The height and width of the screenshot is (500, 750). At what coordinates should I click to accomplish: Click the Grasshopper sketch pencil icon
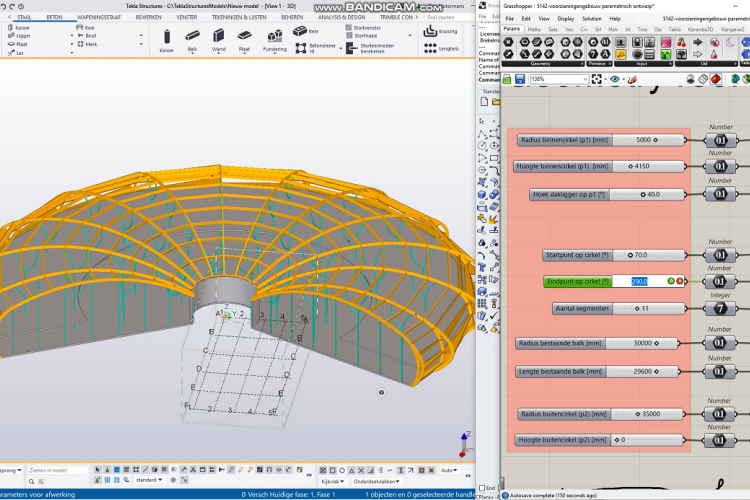pyautogui.click(x=632, y=79)
